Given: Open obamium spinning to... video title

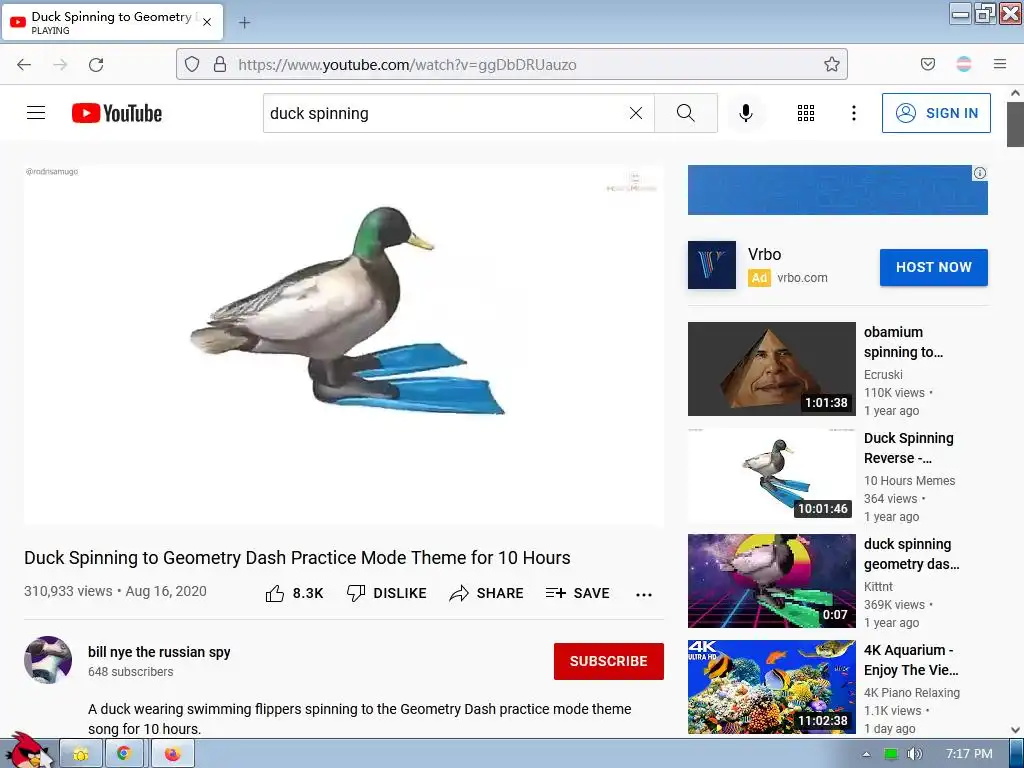Looking at the screenshot, I should (x=903, y=342).
